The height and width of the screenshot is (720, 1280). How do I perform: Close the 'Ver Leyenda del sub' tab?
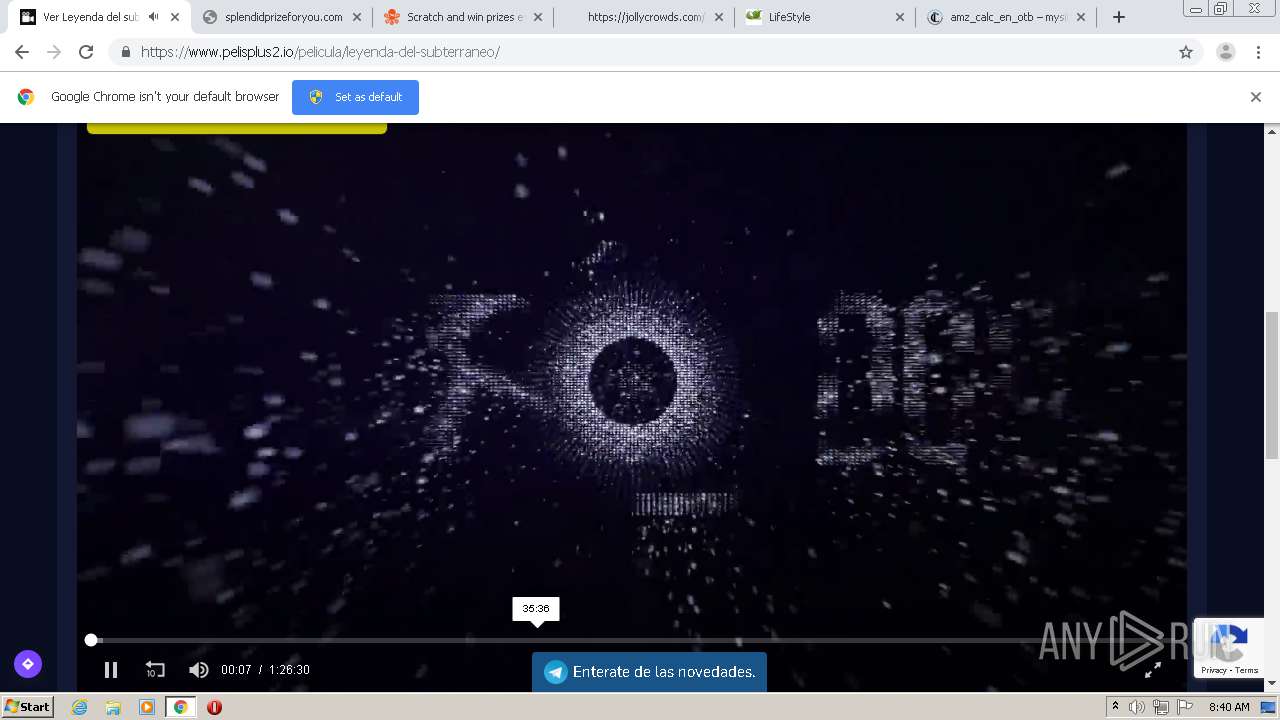(x=175, y=17)
